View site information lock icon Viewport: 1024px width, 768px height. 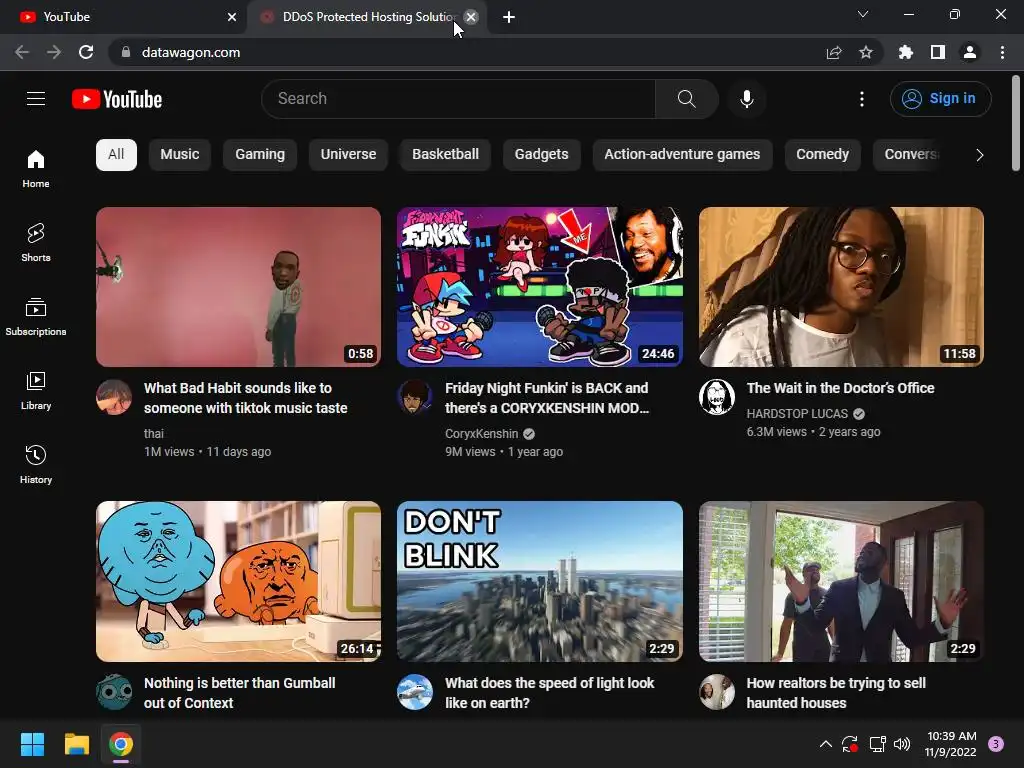pos(126,52)
